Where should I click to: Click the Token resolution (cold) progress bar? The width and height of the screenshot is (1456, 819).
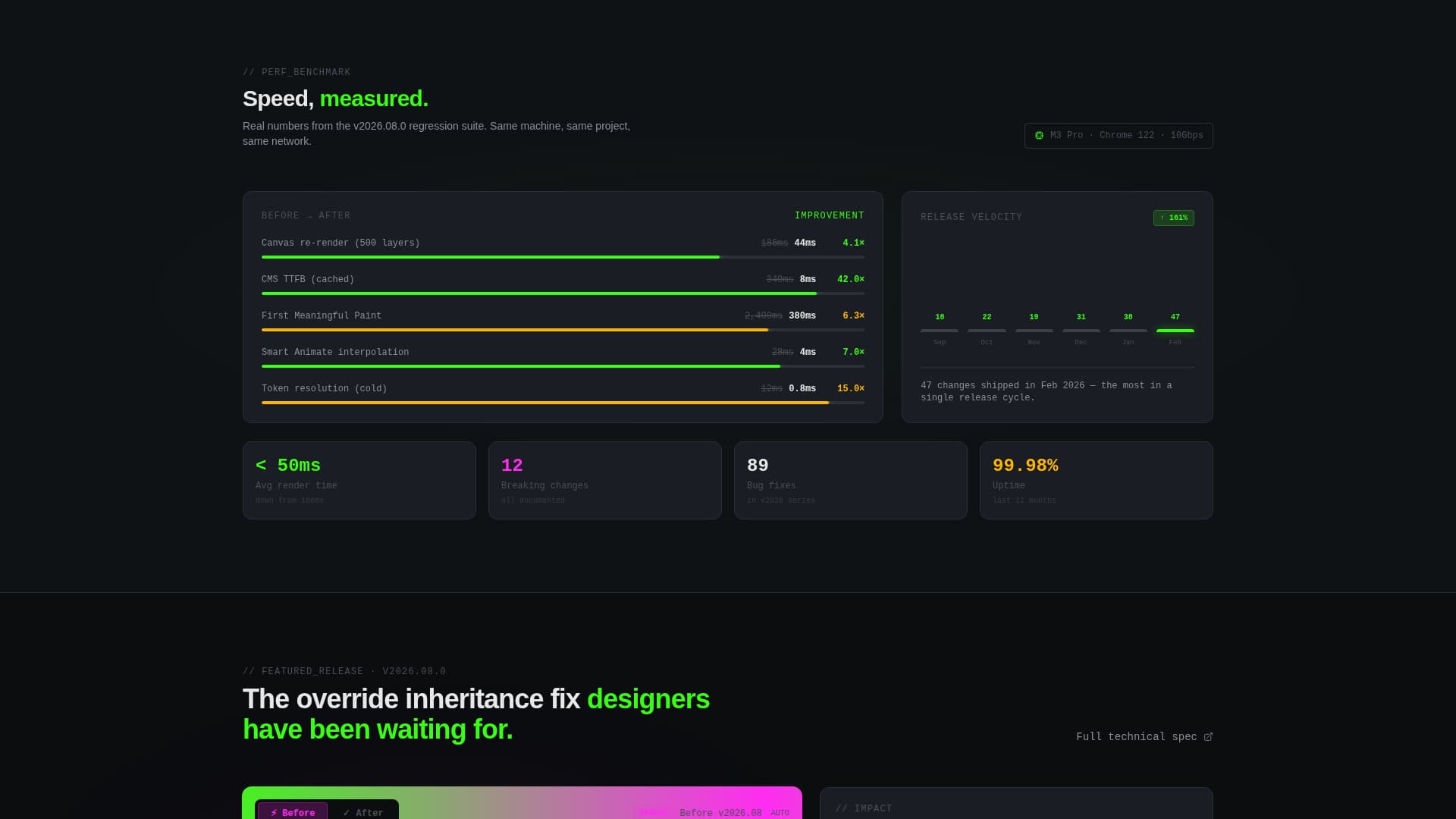[563, 403]
